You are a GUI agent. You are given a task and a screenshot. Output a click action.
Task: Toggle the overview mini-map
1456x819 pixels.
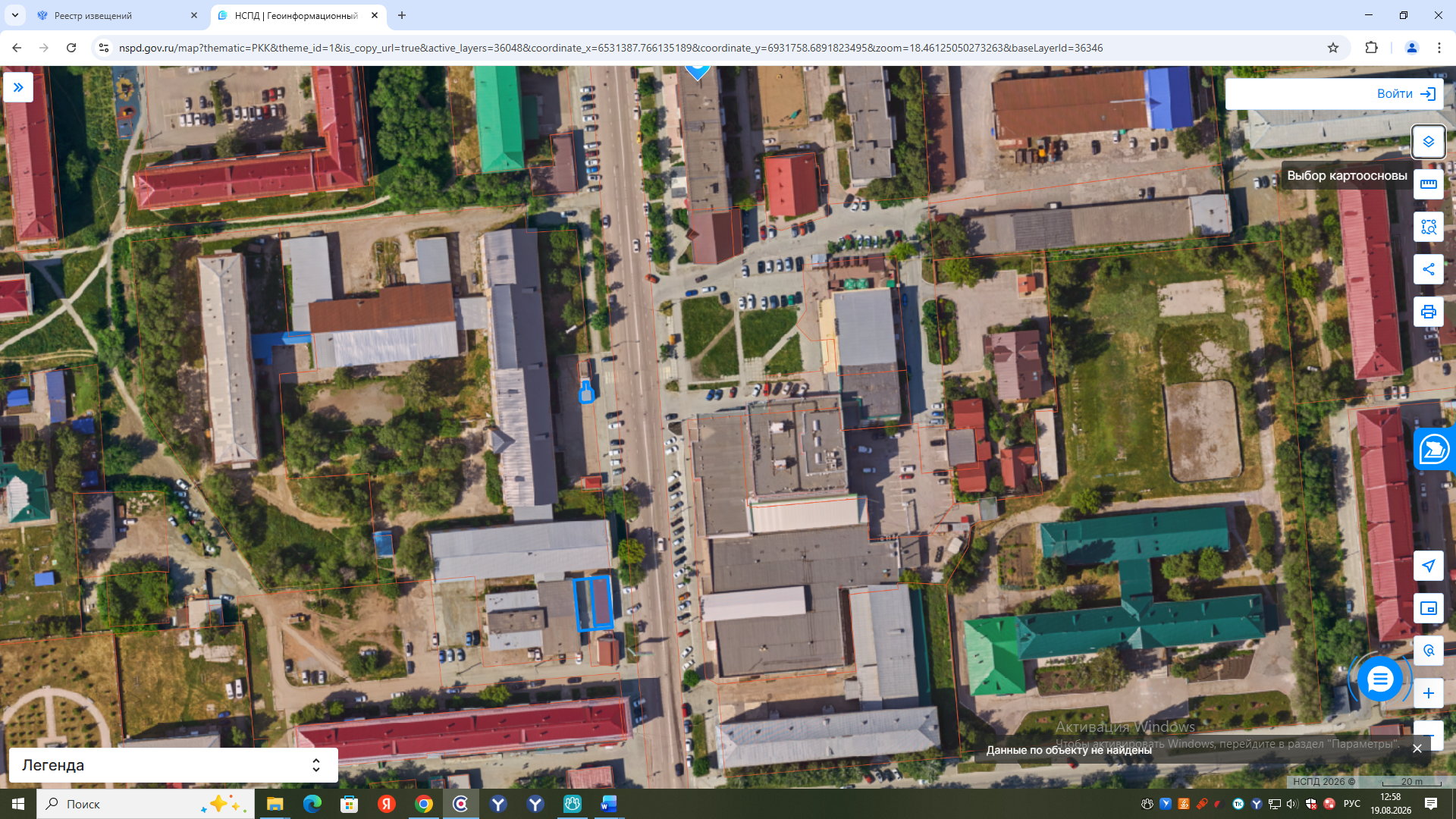coord(1428,608)
